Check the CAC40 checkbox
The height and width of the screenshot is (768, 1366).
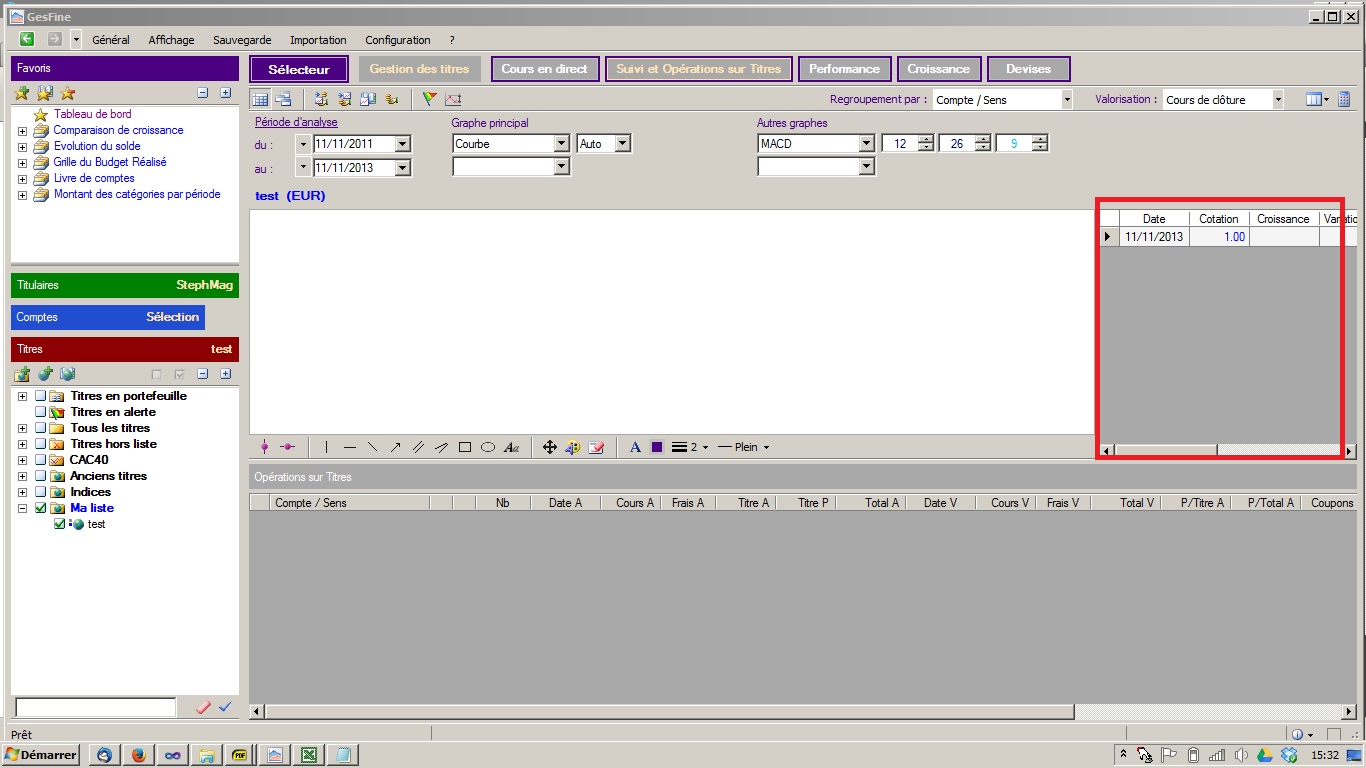click(x=41, y=460)
